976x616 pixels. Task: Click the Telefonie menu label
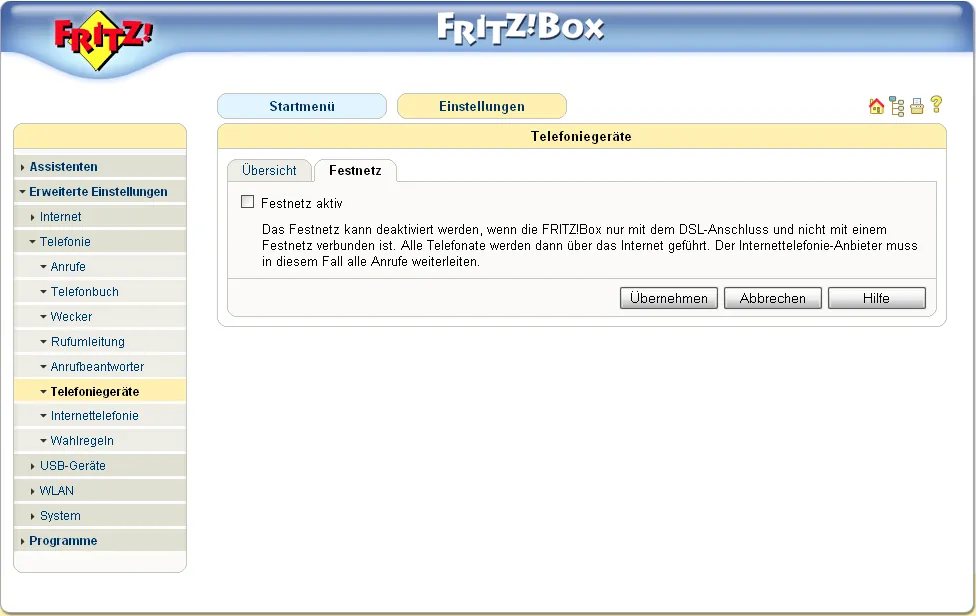click(65, 241)
